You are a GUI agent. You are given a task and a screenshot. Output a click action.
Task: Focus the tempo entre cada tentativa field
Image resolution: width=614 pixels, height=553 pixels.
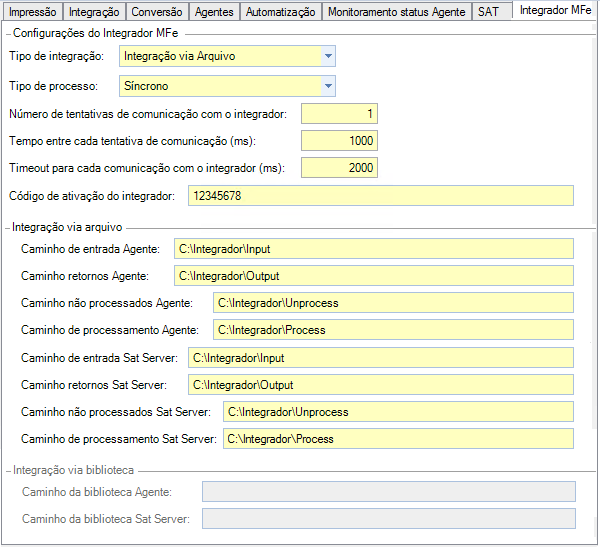point(339,141)
